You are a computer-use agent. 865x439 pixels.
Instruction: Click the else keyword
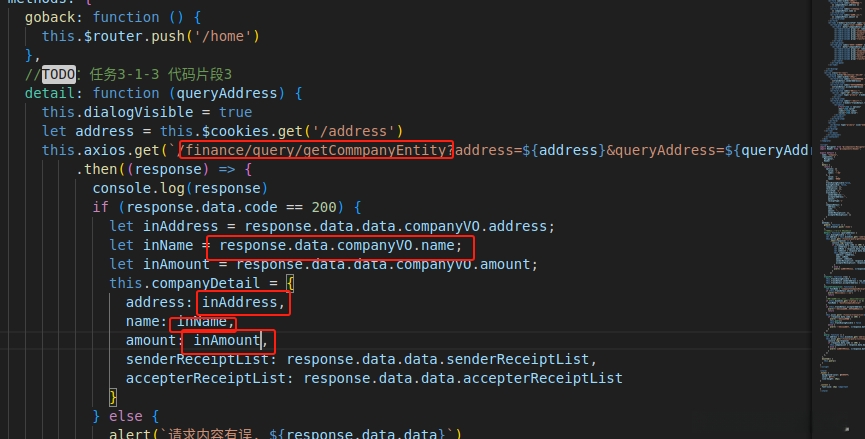coord(126,416)
